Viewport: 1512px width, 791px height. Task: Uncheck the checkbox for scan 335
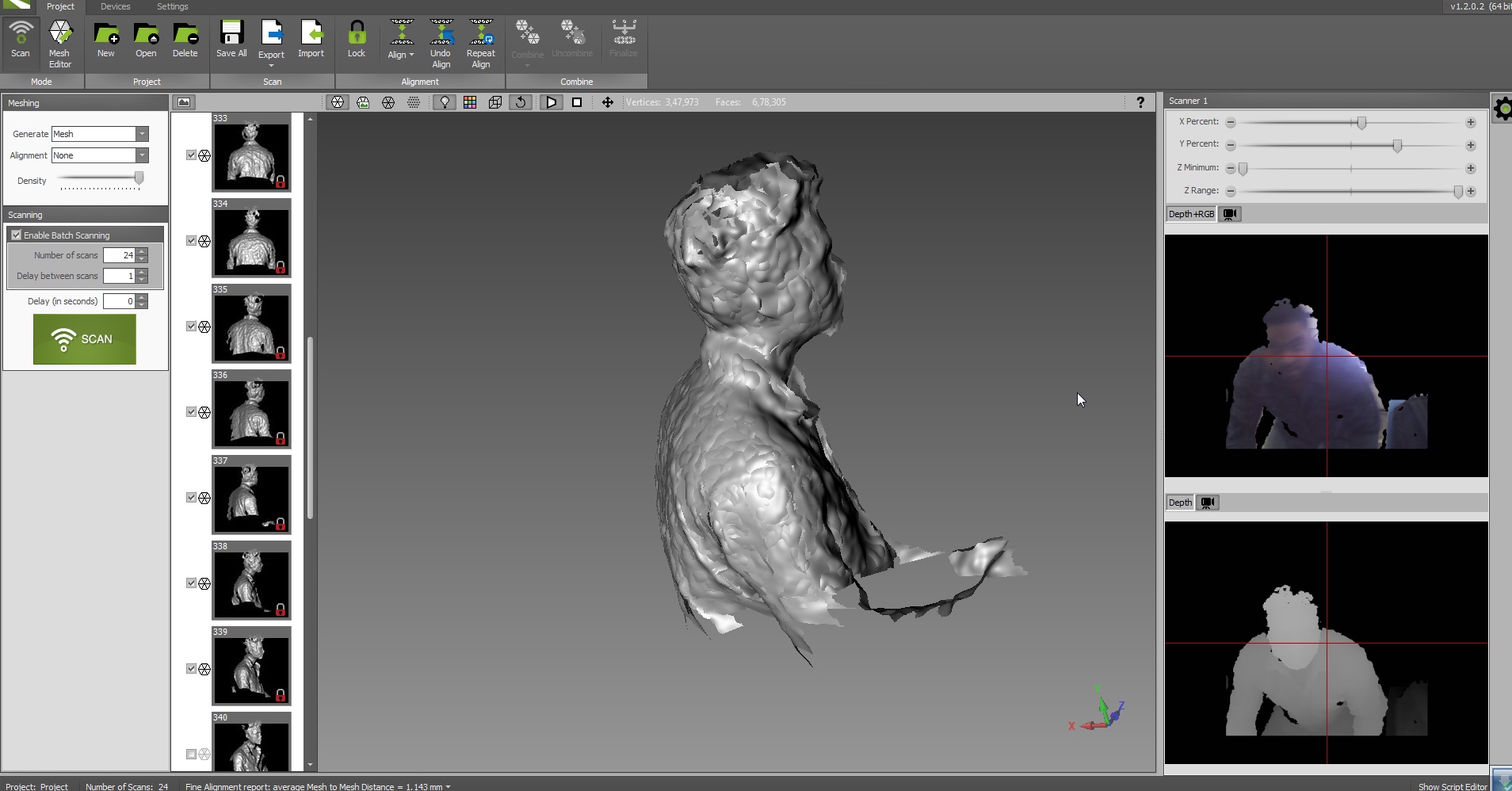tap(191, 327)
